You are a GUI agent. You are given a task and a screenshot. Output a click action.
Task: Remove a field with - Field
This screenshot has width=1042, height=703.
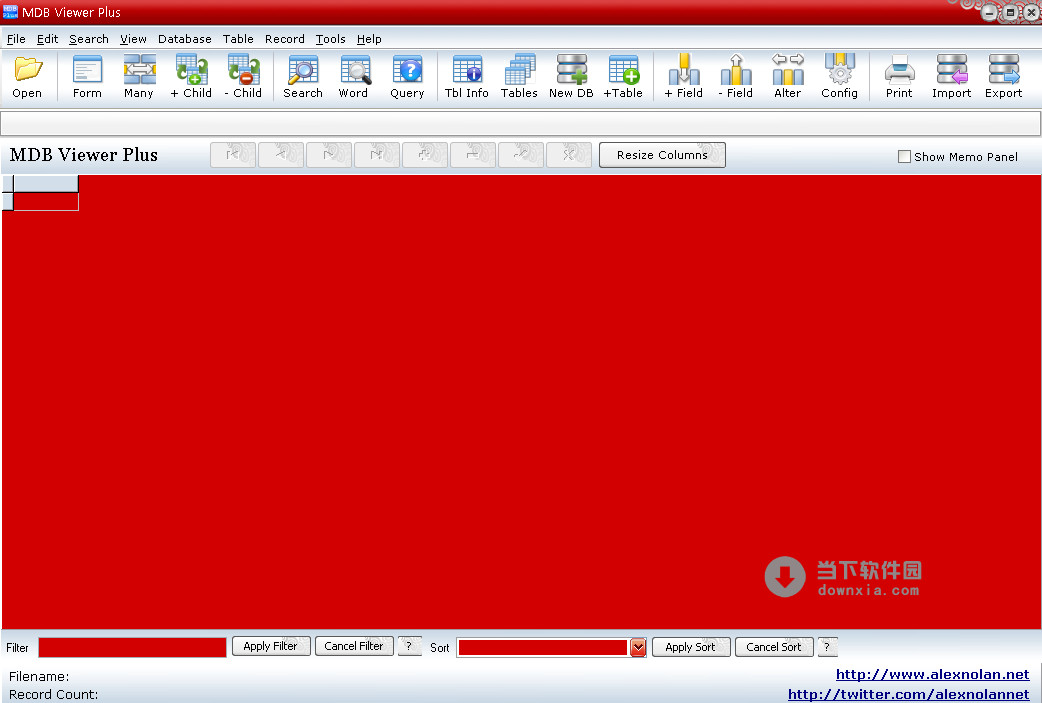[x=736, y=77]
